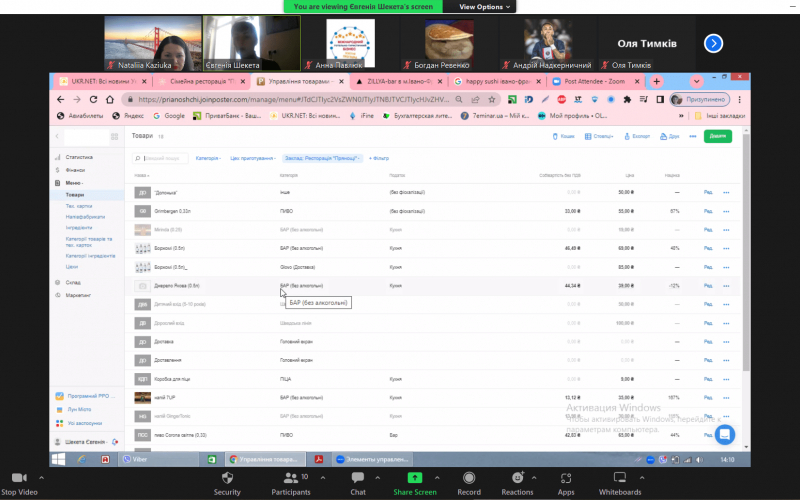Switch to the UKR.NET browser tab
This screenshot has width=800, height=500.
103,81
